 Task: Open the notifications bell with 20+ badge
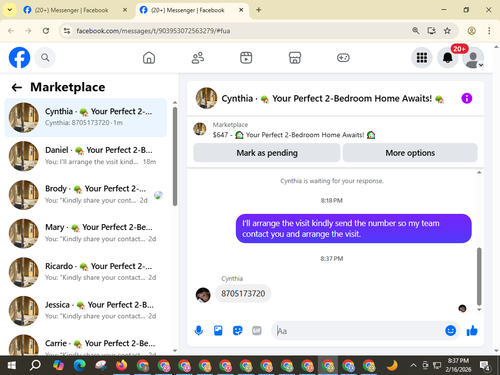point(448,58)
